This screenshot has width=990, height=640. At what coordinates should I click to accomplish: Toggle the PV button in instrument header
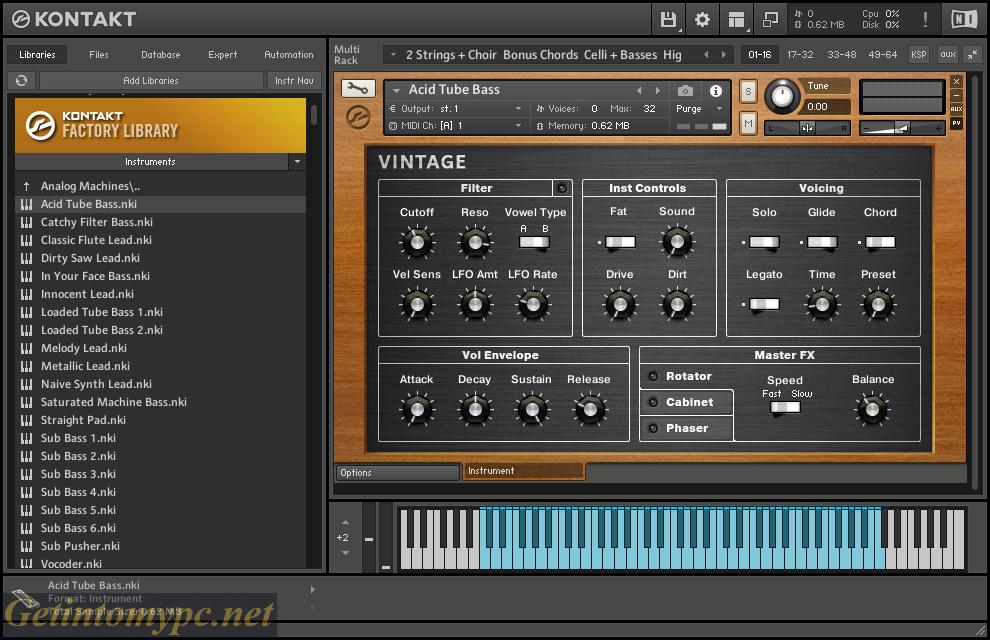point(957,123)
